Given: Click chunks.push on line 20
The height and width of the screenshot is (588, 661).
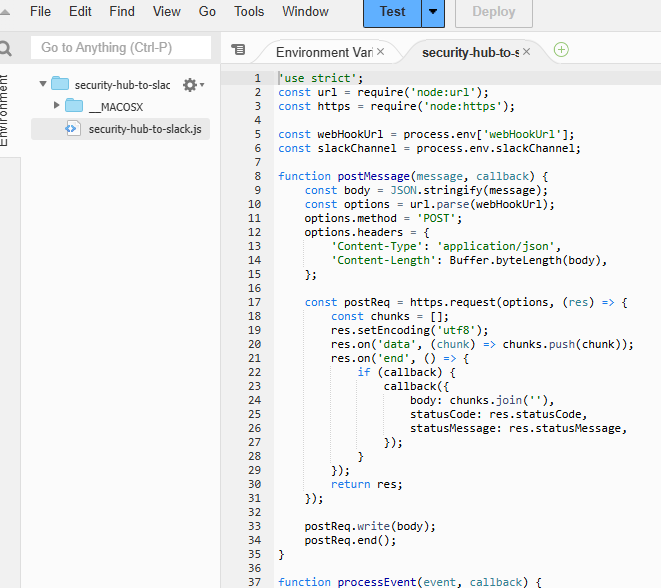Looking at the screenshot, I should [x=538, y=344].
